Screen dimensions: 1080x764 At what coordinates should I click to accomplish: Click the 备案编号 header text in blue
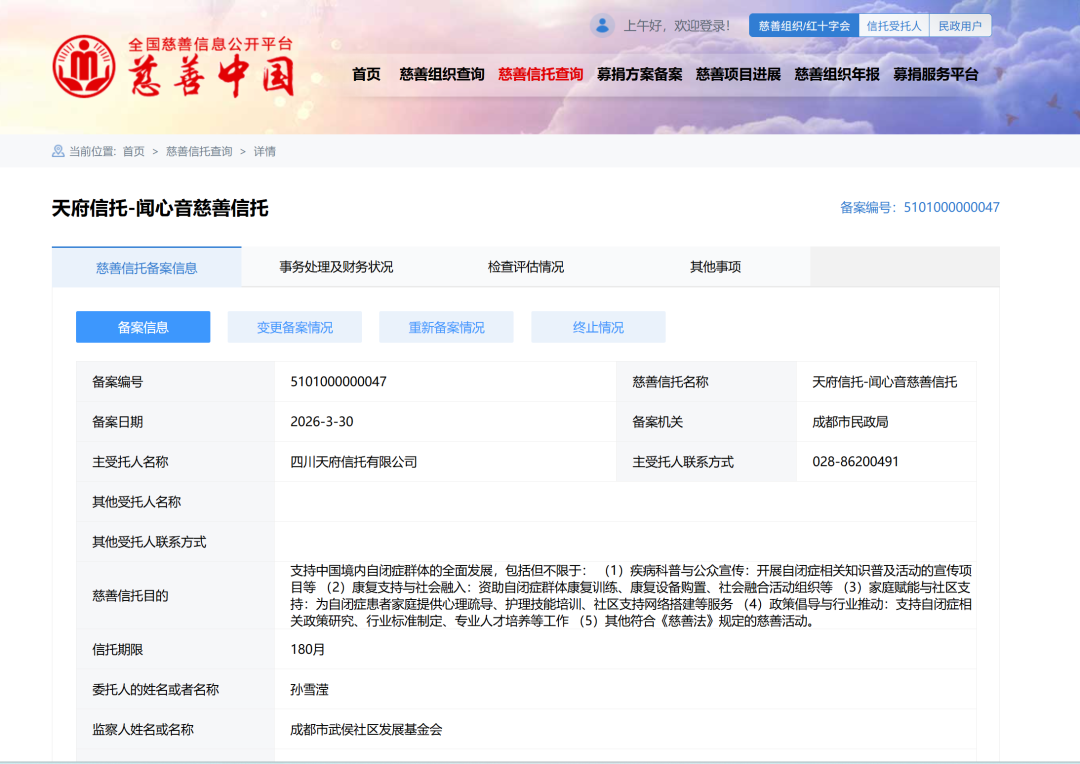coord(920,207)
